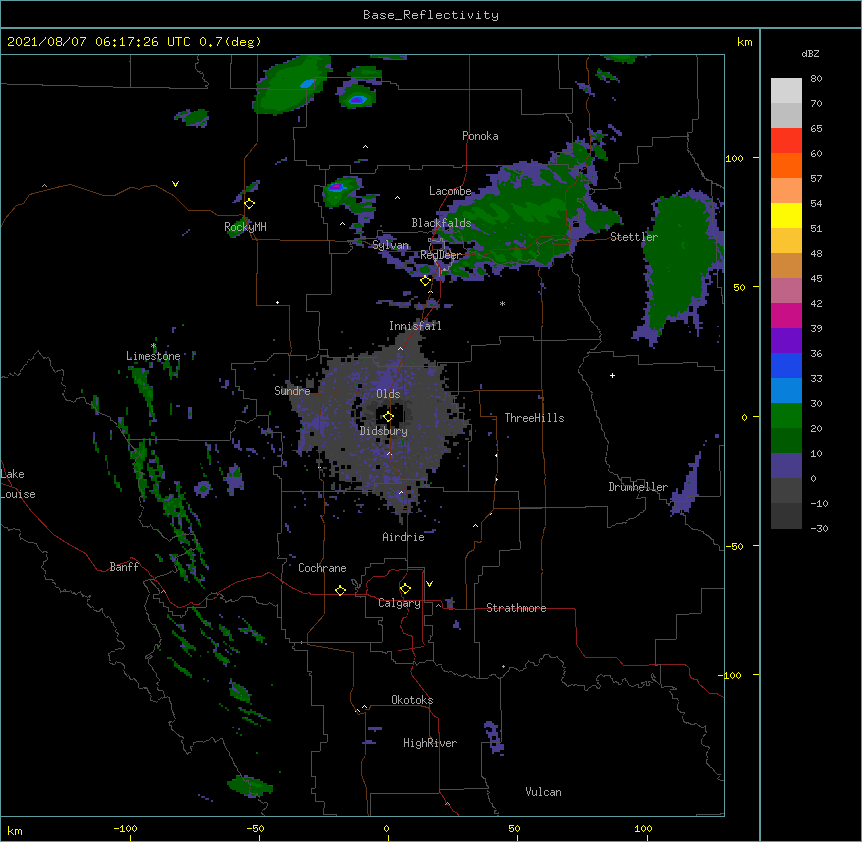Click the Sundre town label
Screen dimensions: 862x842
pos(292,391)
